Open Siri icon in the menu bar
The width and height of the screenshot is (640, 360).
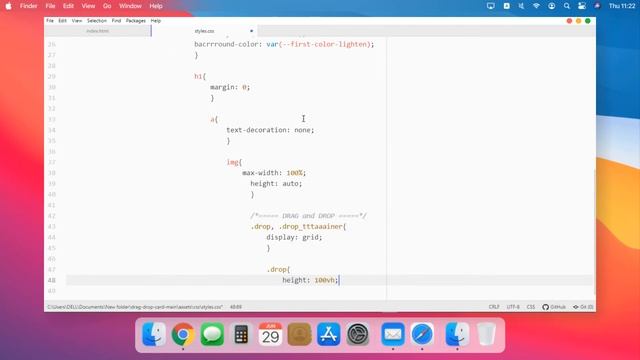pyautogui.click(x=597, y=6)
